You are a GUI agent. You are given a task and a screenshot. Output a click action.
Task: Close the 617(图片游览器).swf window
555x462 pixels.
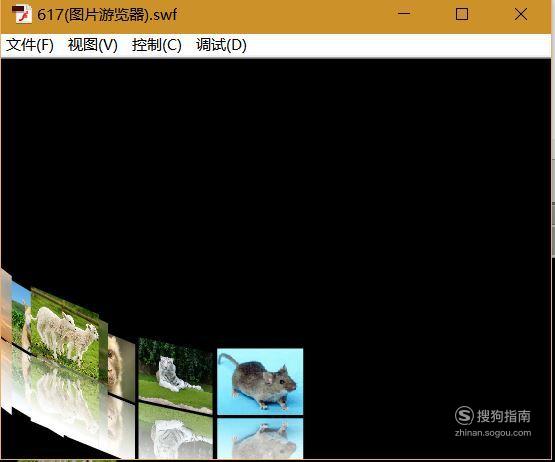[x=521, y=14]
